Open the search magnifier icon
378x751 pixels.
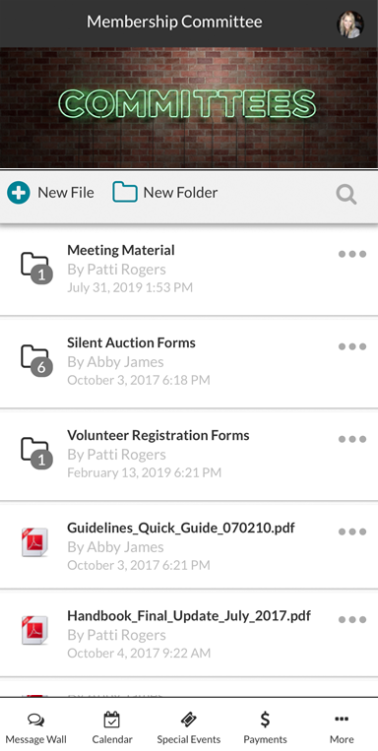[346, 194]
